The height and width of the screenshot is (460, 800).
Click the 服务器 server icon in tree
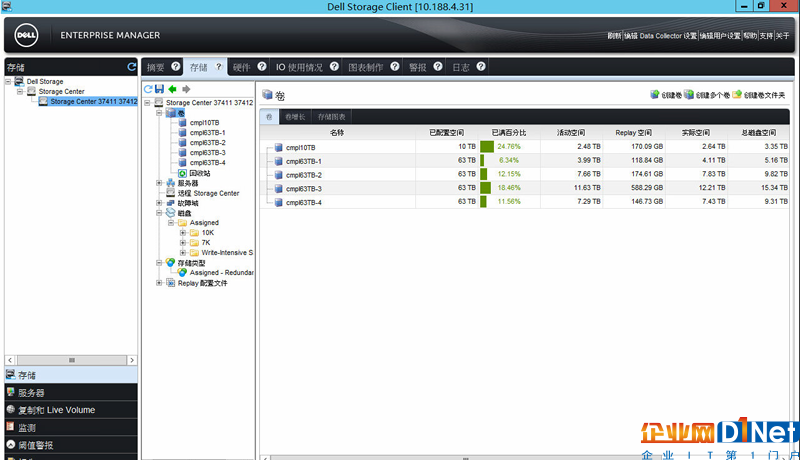(170, 183)
